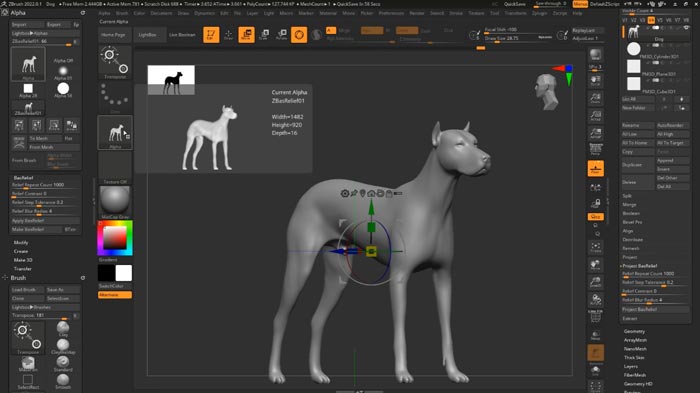
Task: Toggle the Transp transparency icon
Action: point(595,335)
